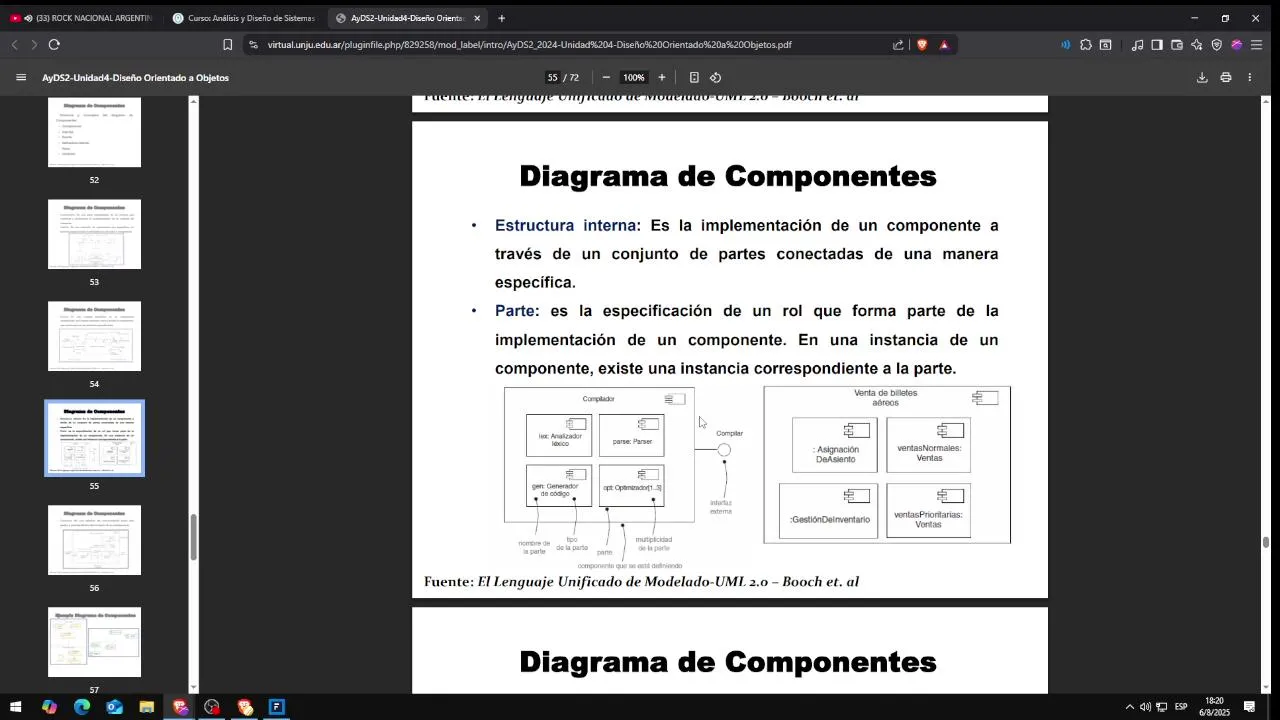Open Leo AI sparkle icon
1280x720 pixels.
click(x=1197, y=44)
